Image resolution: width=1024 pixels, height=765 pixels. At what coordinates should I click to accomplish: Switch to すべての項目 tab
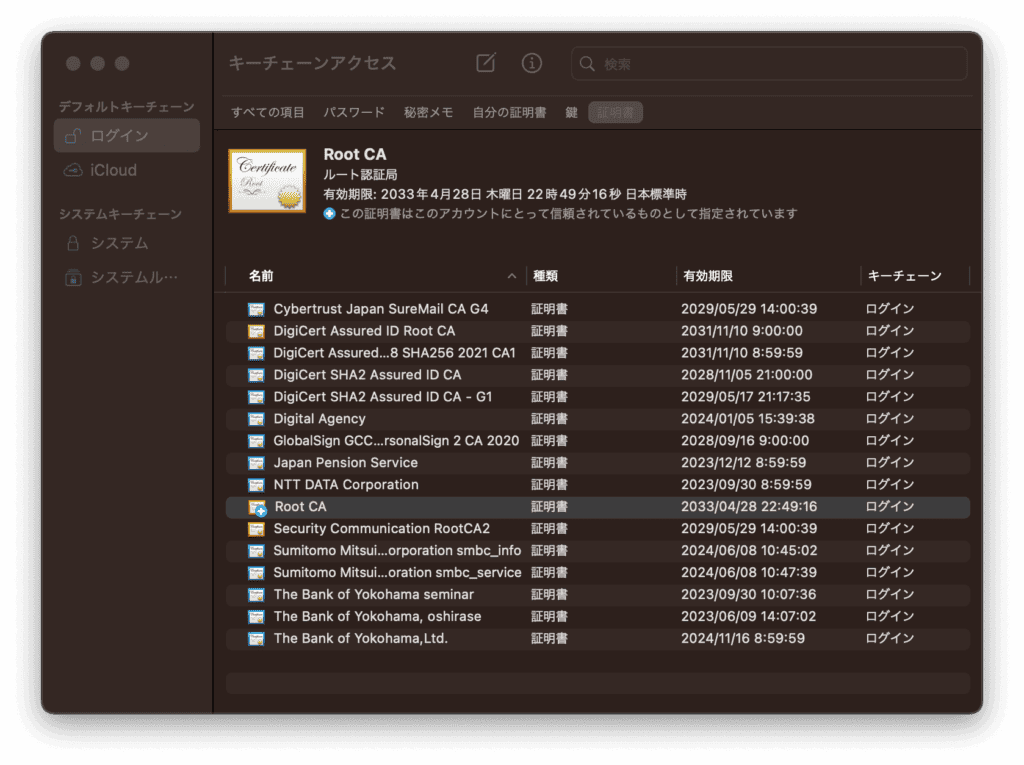point(268,112)
